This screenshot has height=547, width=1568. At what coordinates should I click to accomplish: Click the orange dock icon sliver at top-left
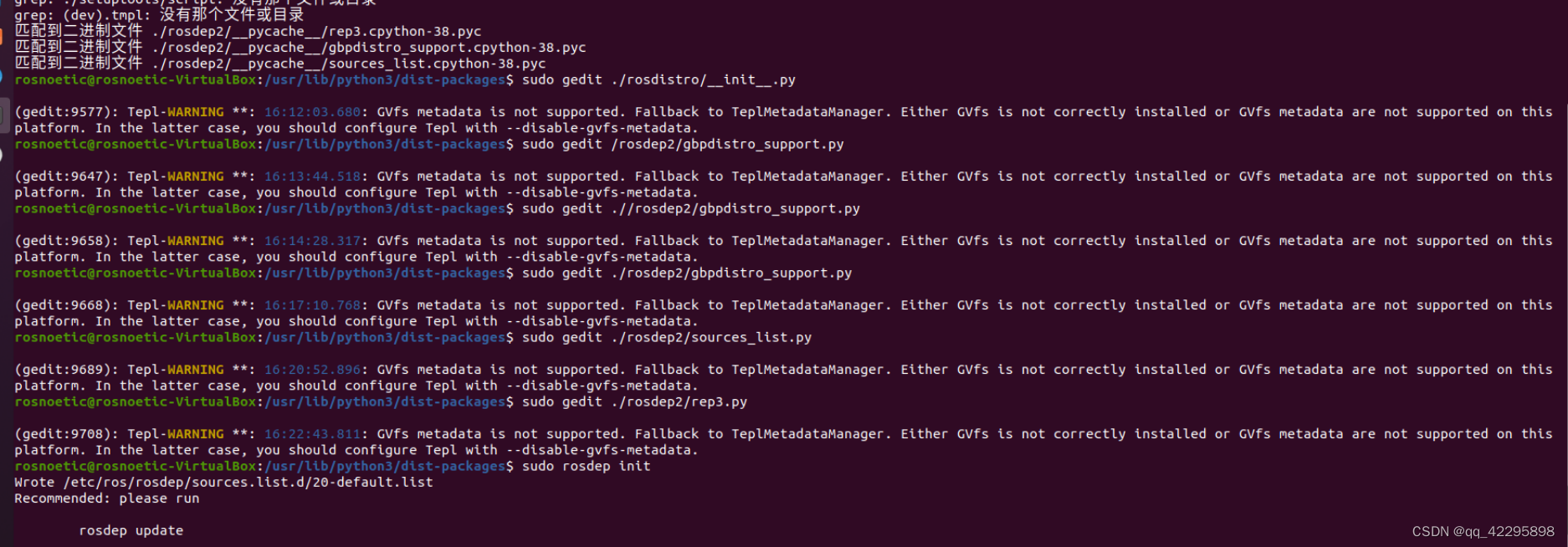tap(2, 36)
